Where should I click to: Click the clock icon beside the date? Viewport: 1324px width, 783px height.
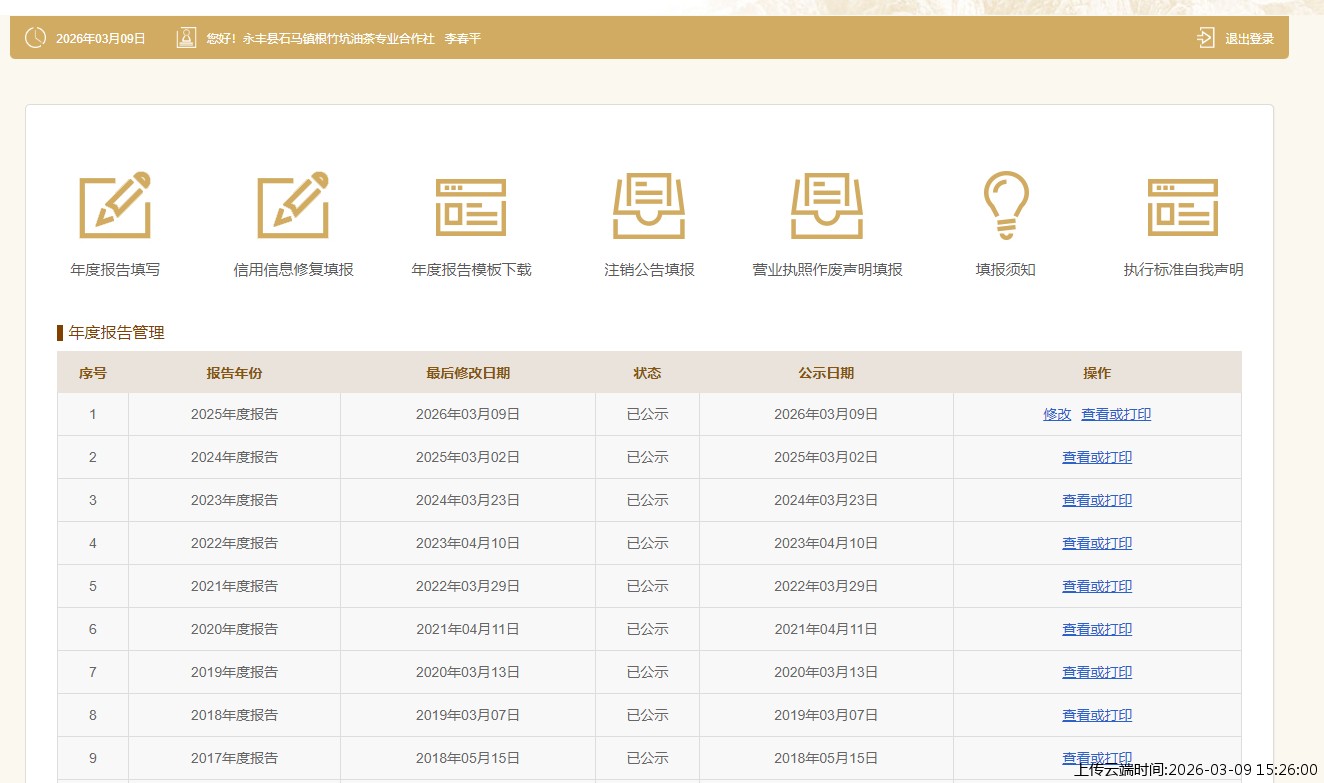pyautogui.click(x=35, y=38)
